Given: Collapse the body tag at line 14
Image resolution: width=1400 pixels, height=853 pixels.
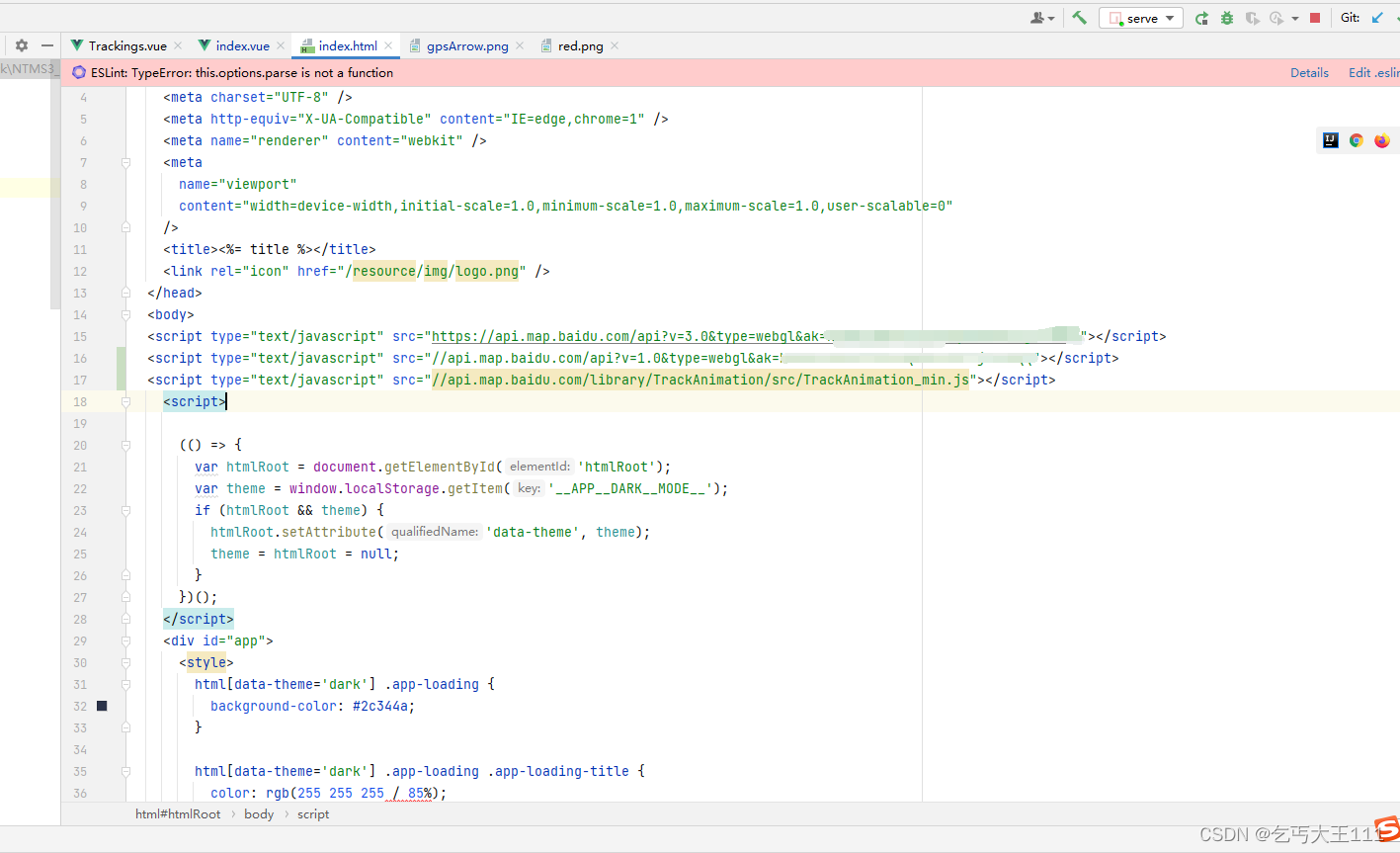Looking at the screenshot, I should tap(125, 314).
